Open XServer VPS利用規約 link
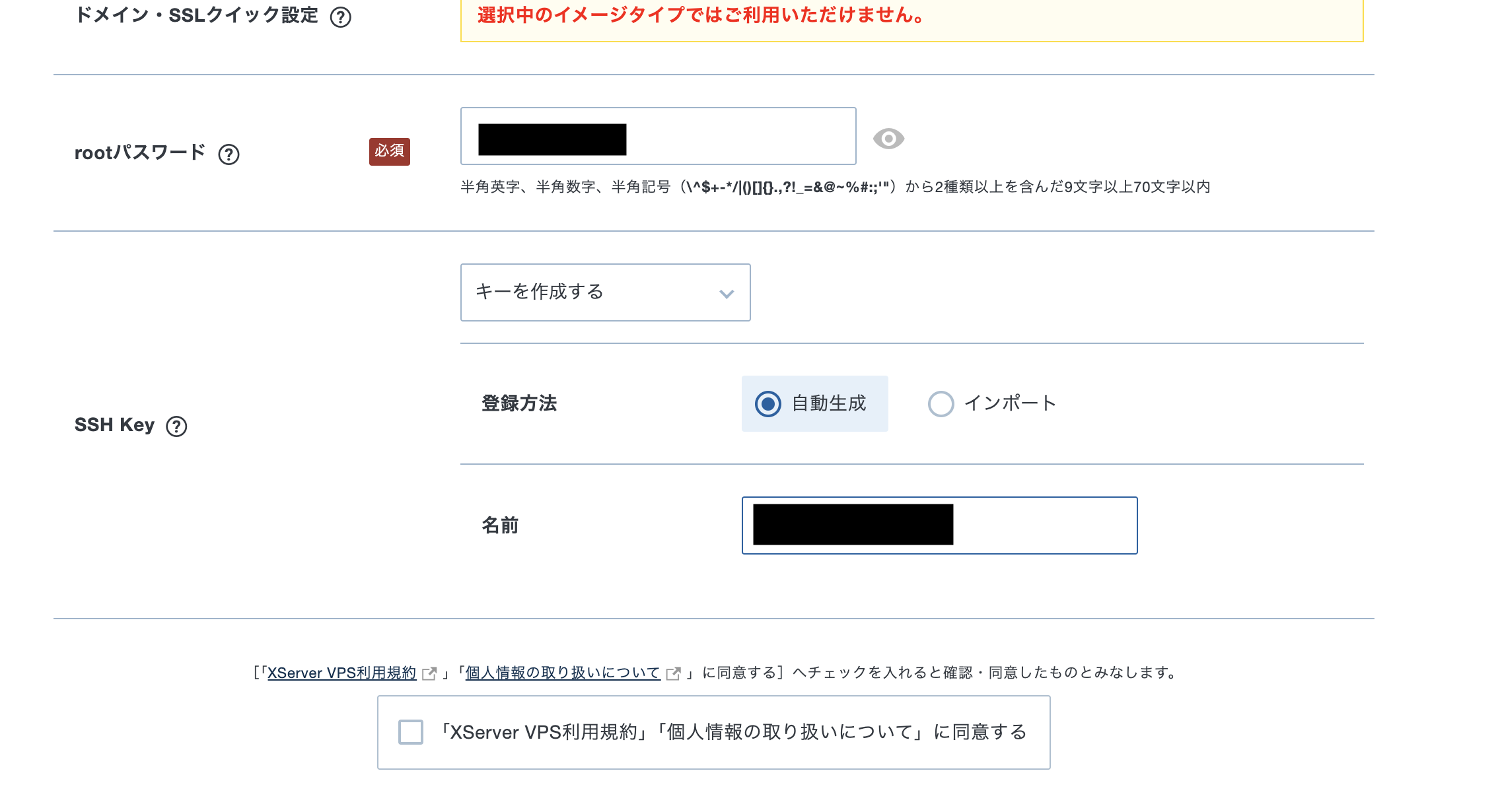Screen dimensions: 1498x812 (x=341, y=673)
